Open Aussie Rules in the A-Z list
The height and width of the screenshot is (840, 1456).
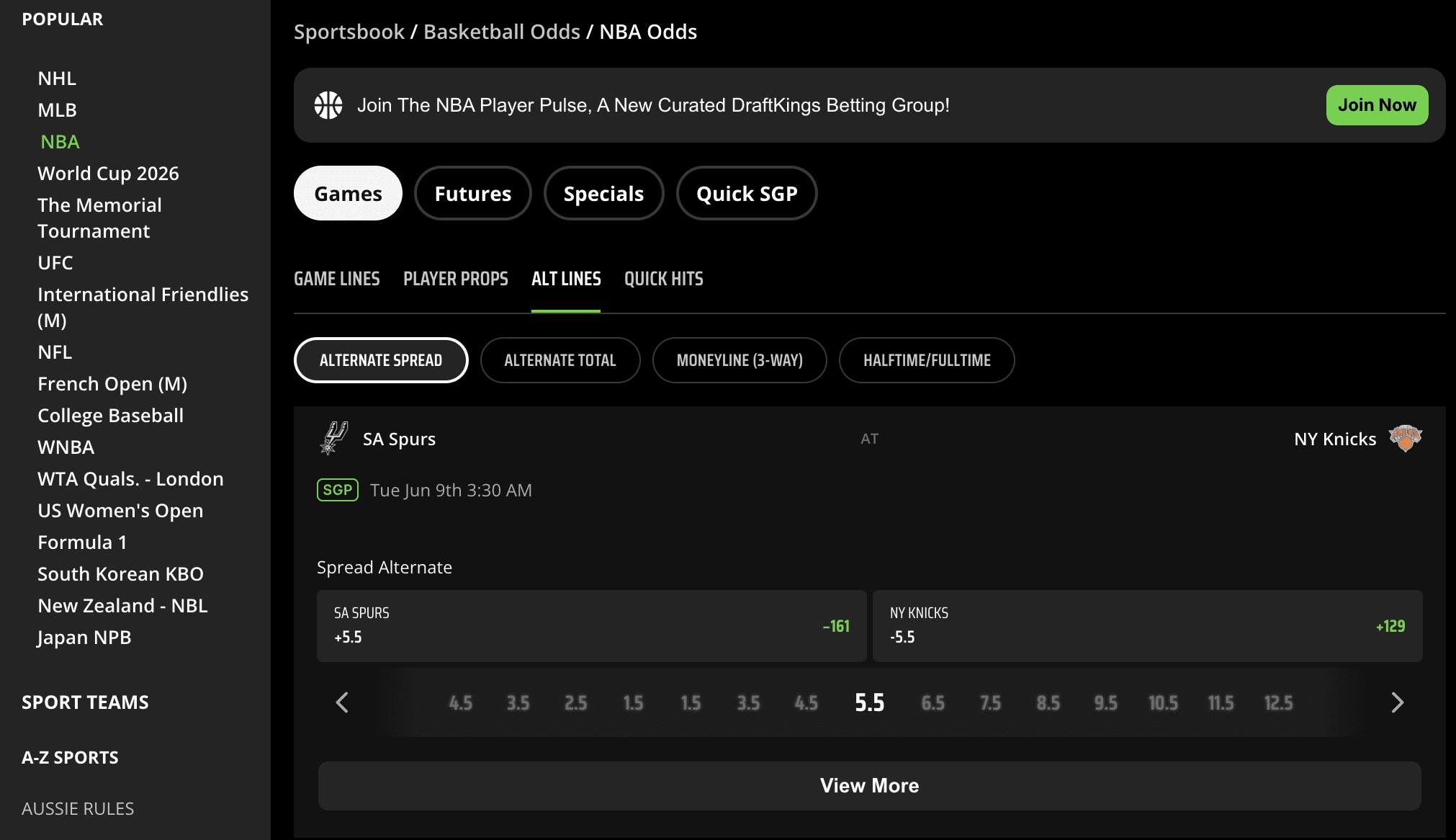(x=78, y=808)
